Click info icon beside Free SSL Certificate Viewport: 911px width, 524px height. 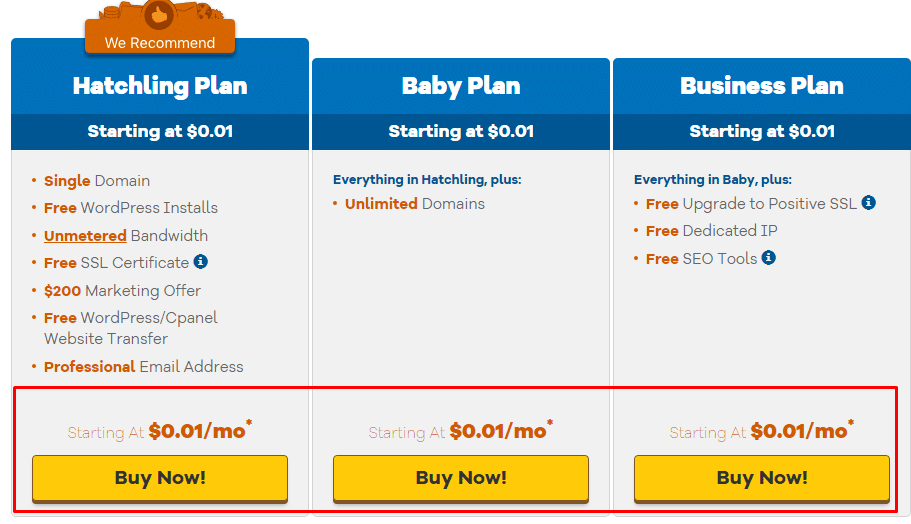pos(201,262)
